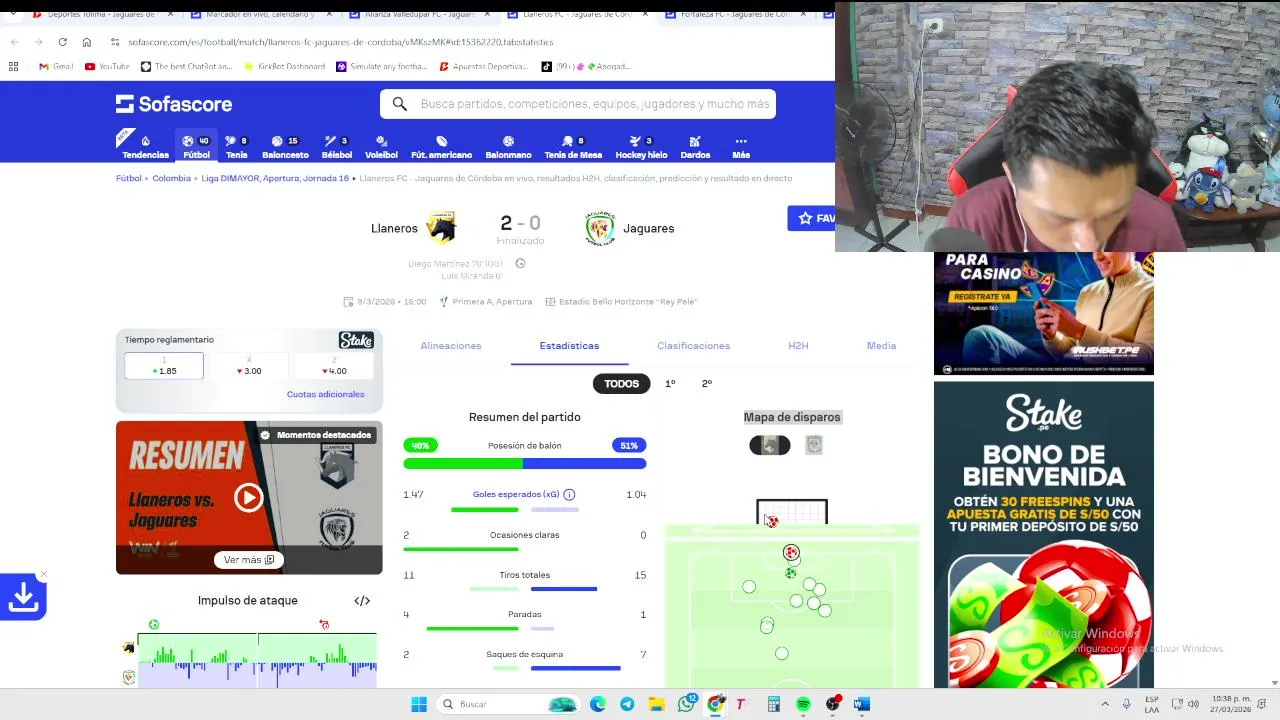Click the Fútbol breadcrumb link
Viewport: 1280px width, 720px height.
128,178
